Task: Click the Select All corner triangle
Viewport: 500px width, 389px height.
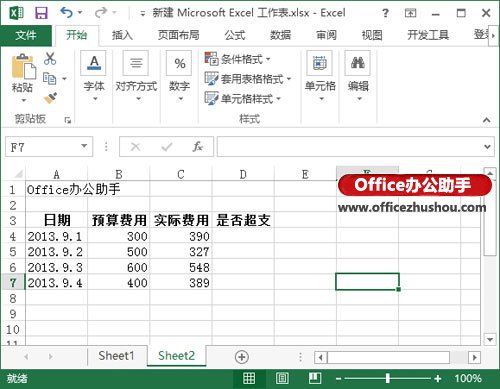Action: tap(18, 174)
